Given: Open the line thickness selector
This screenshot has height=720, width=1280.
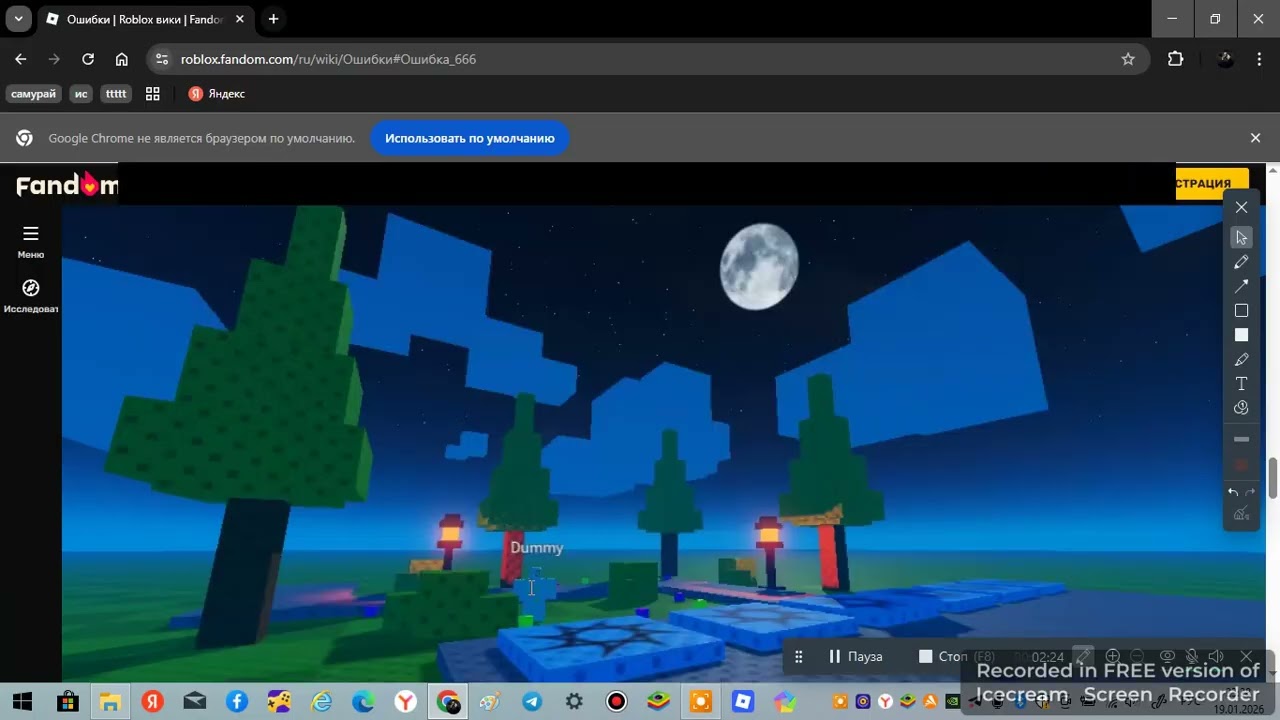Looking at the screenshot, I should pos(1241,439).
